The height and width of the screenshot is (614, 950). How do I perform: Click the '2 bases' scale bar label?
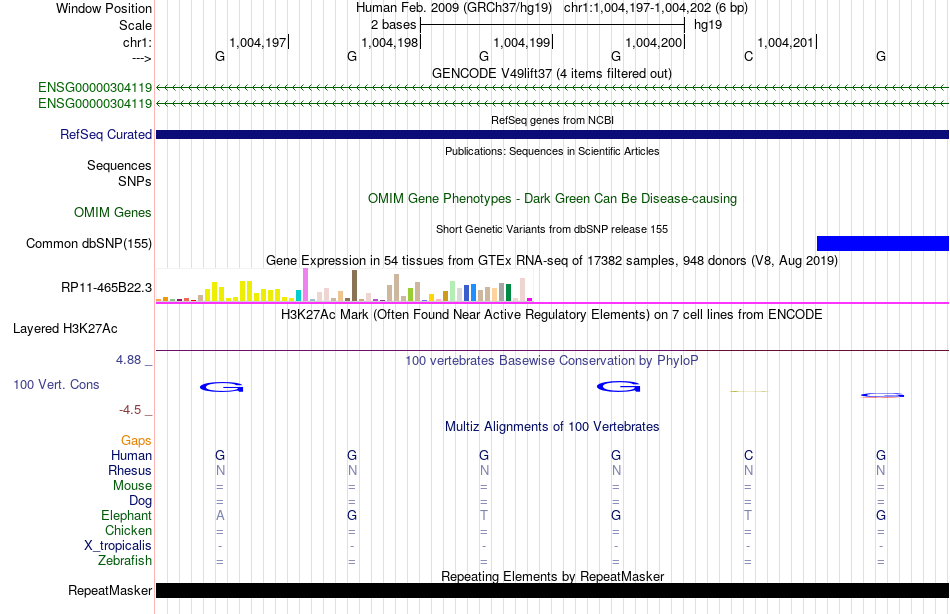[394, 25]
